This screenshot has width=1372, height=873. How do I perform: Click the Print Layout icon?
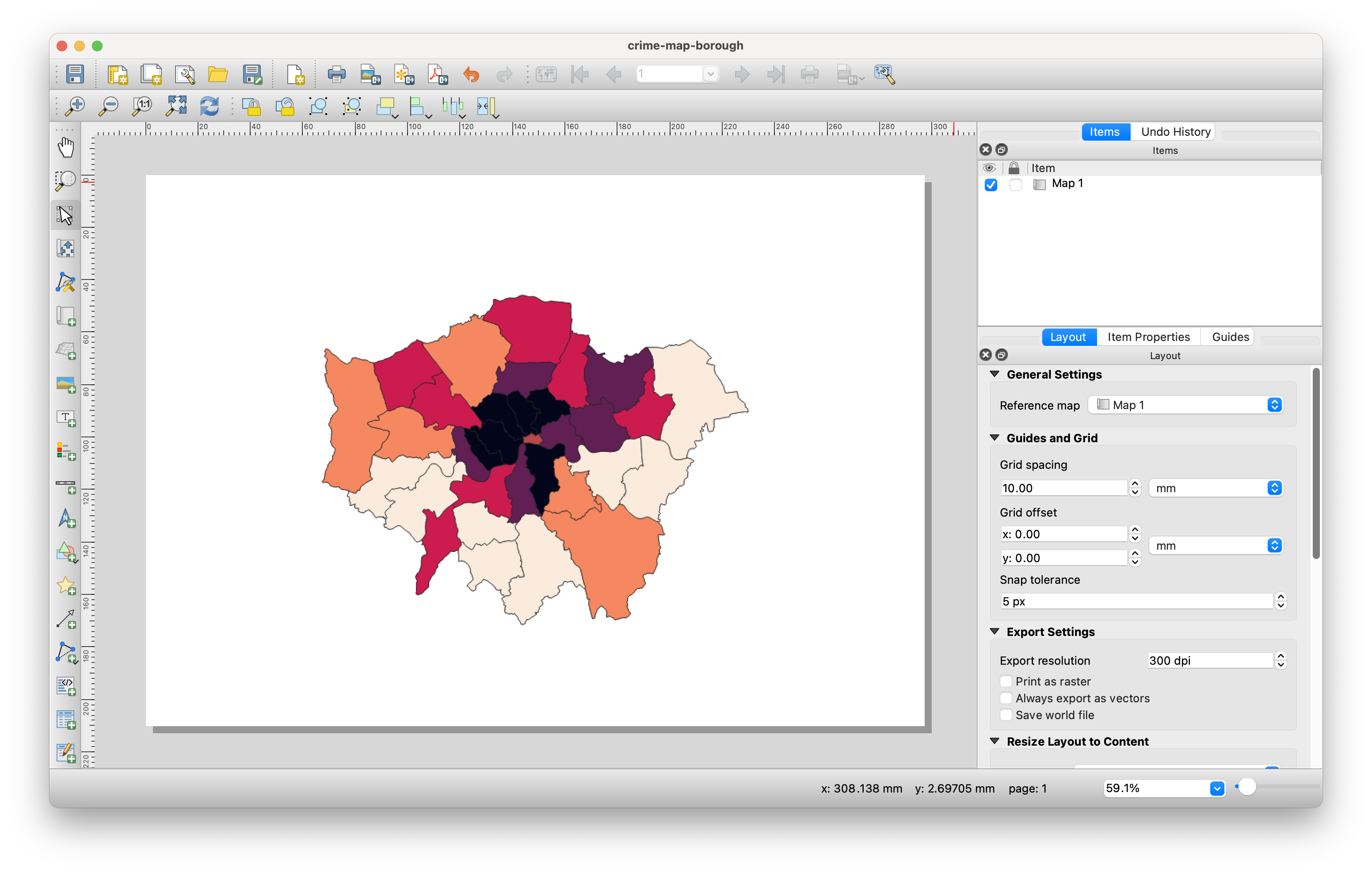click(x=336, y=75)
